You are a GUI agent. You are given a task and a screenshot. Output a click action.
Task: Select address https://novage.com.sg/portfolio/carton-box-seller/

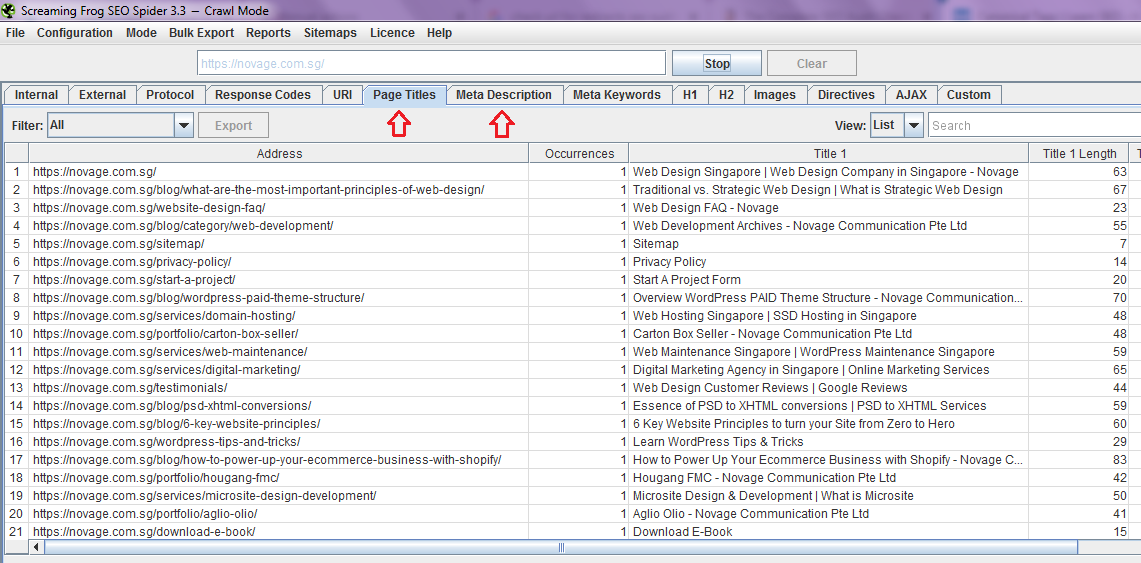tap(166, 334)
